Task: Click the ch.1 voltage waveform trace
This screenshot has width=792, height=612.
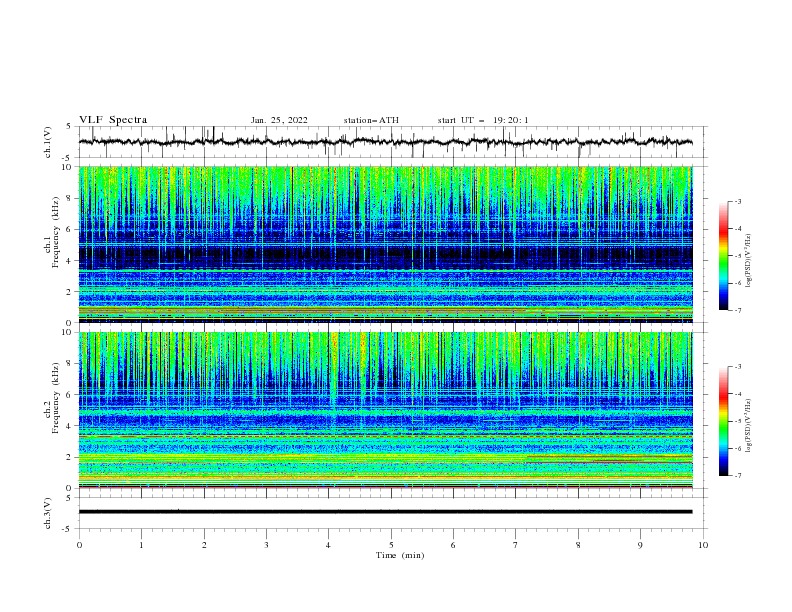Action: (385, 142)
